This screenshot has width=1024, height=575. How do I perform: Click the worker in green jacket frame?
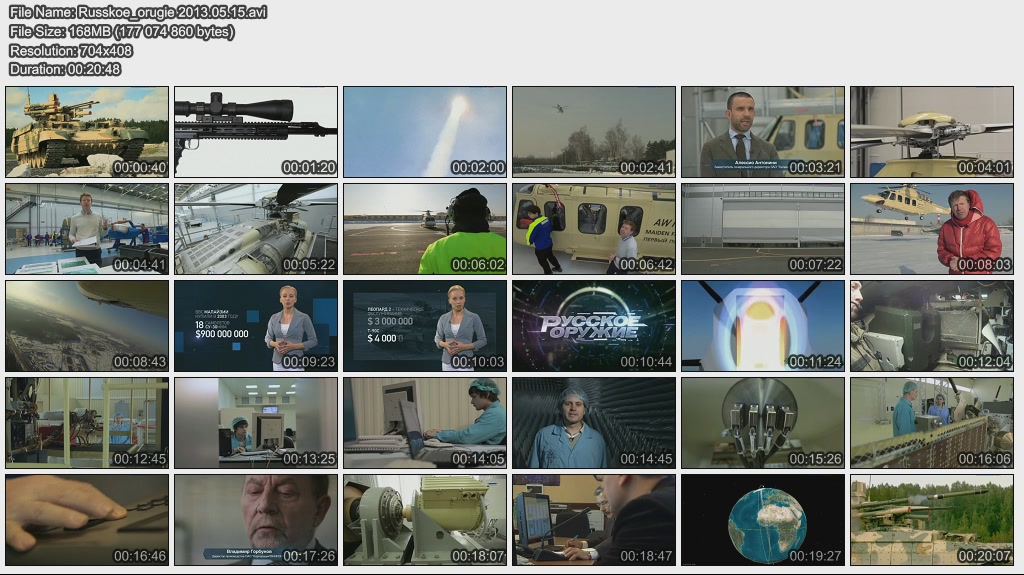coord(425,229)
